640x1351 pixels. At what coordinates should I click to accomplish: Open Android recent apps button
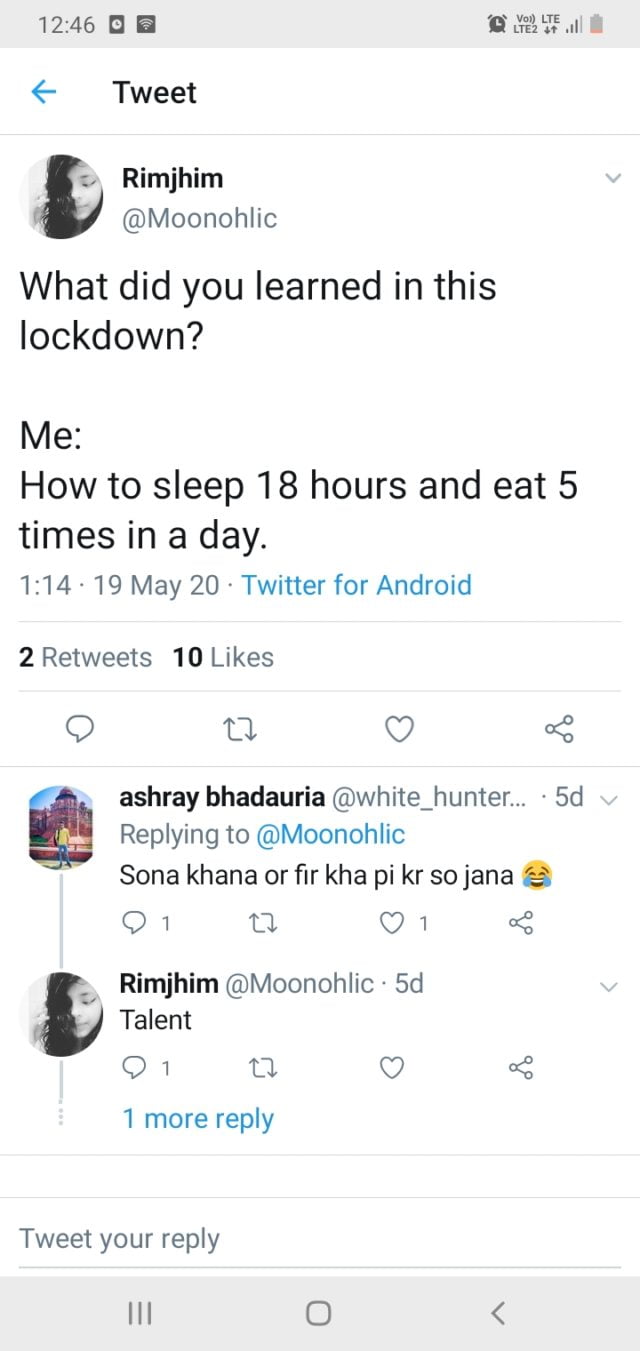point(139,1313)
